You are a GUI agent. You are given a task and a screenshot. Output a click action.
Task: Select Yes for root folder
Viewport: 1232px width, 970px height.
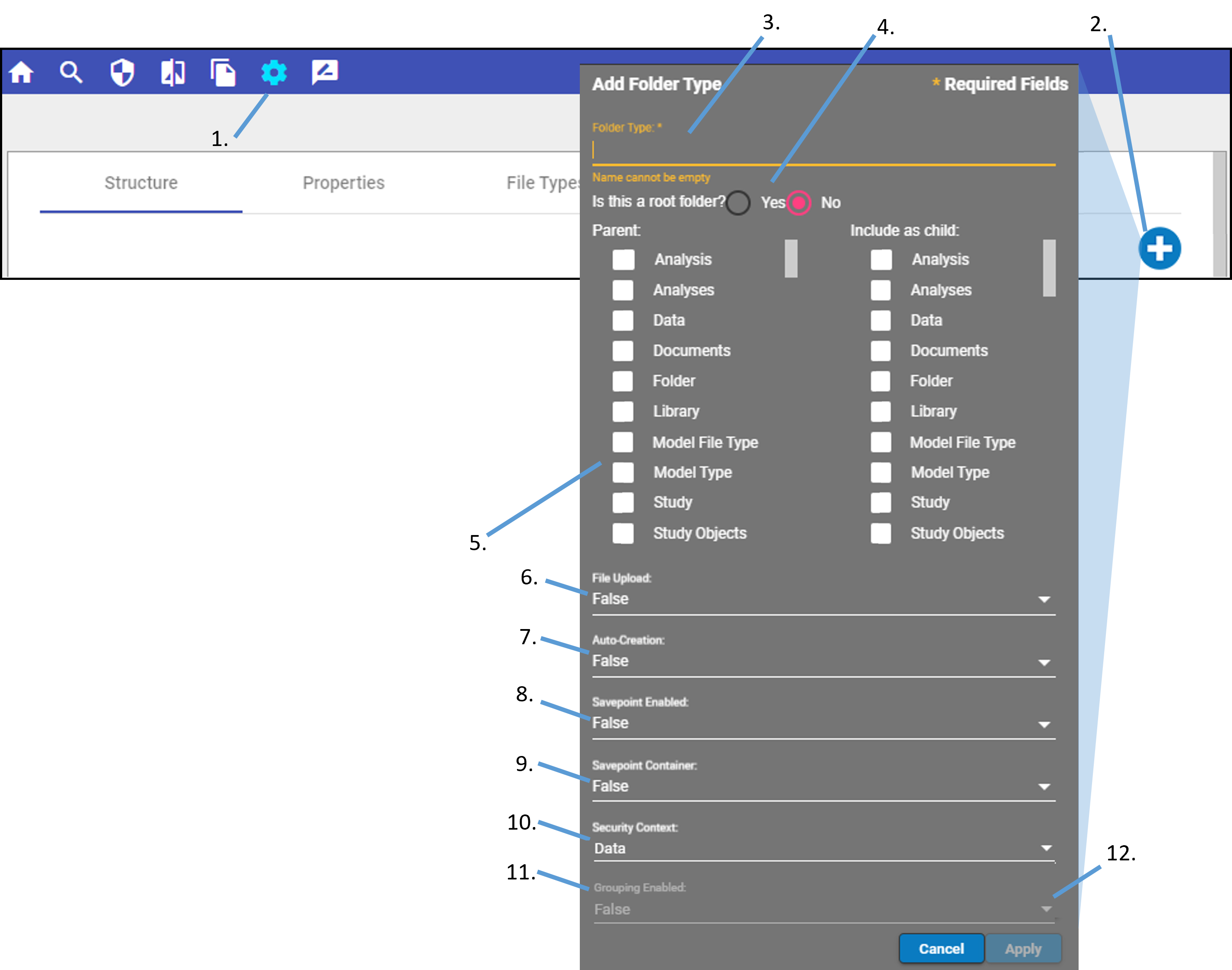click(738, 203)
